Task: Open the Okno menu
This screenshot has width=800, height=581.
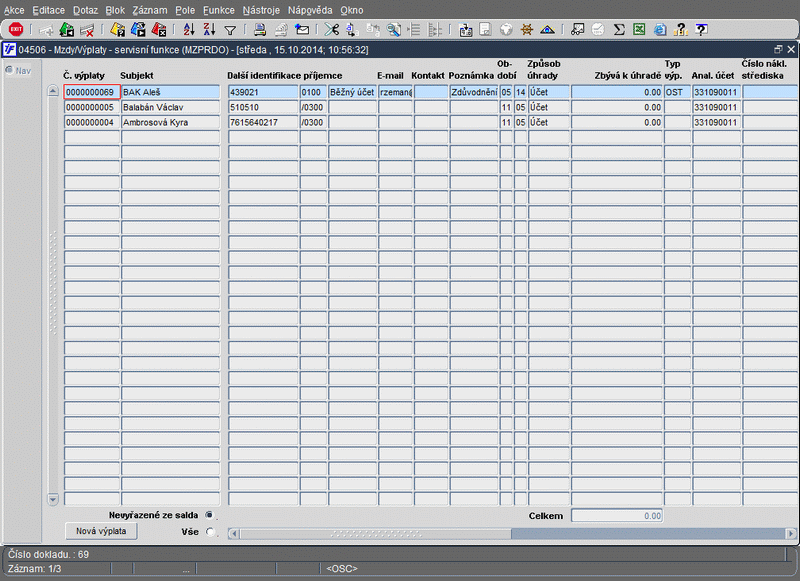Action: tap(352, 10)
